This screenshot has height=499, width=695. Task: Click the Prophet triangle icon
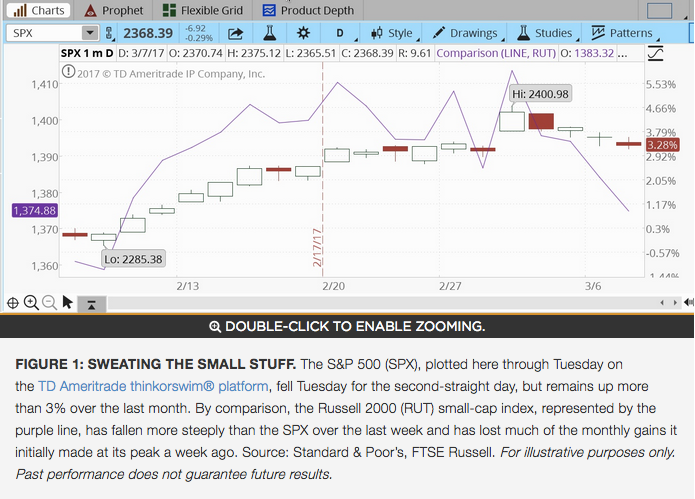(x=90, y=10)
